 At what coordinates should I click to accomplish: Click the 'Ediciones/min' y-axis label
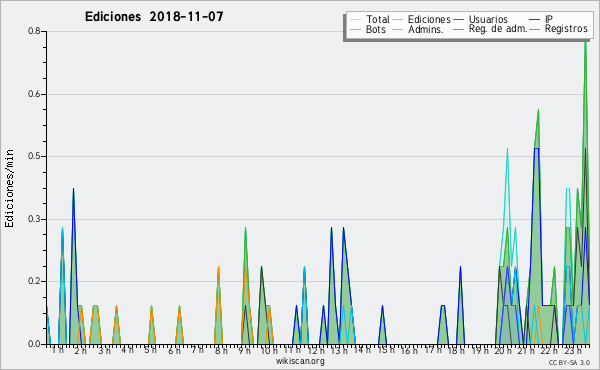(x=9, y=188)
